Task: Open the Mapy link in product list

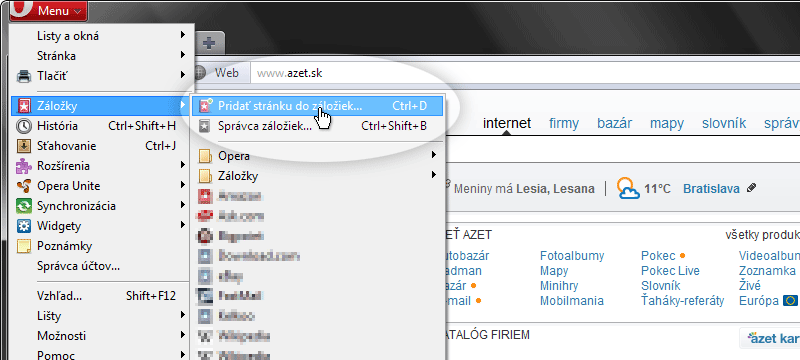Action: point(554,271)
